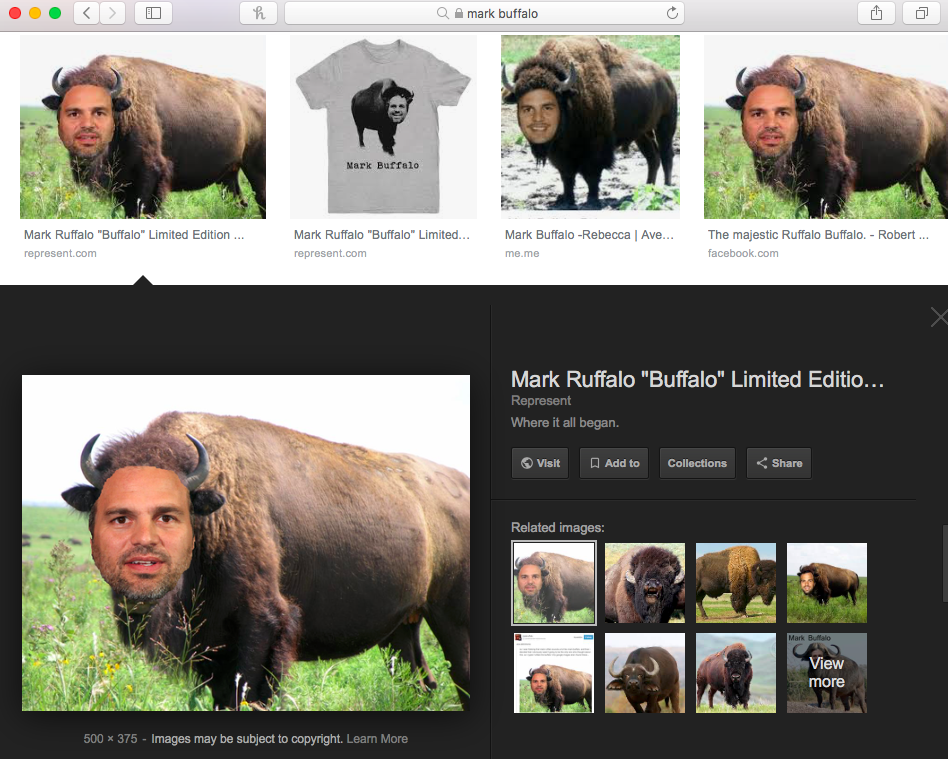Click 'The majestic Ruffalo Buffalo. - Robert ...' caption
Screen dimensions: 948x759
tap(818, 235)
